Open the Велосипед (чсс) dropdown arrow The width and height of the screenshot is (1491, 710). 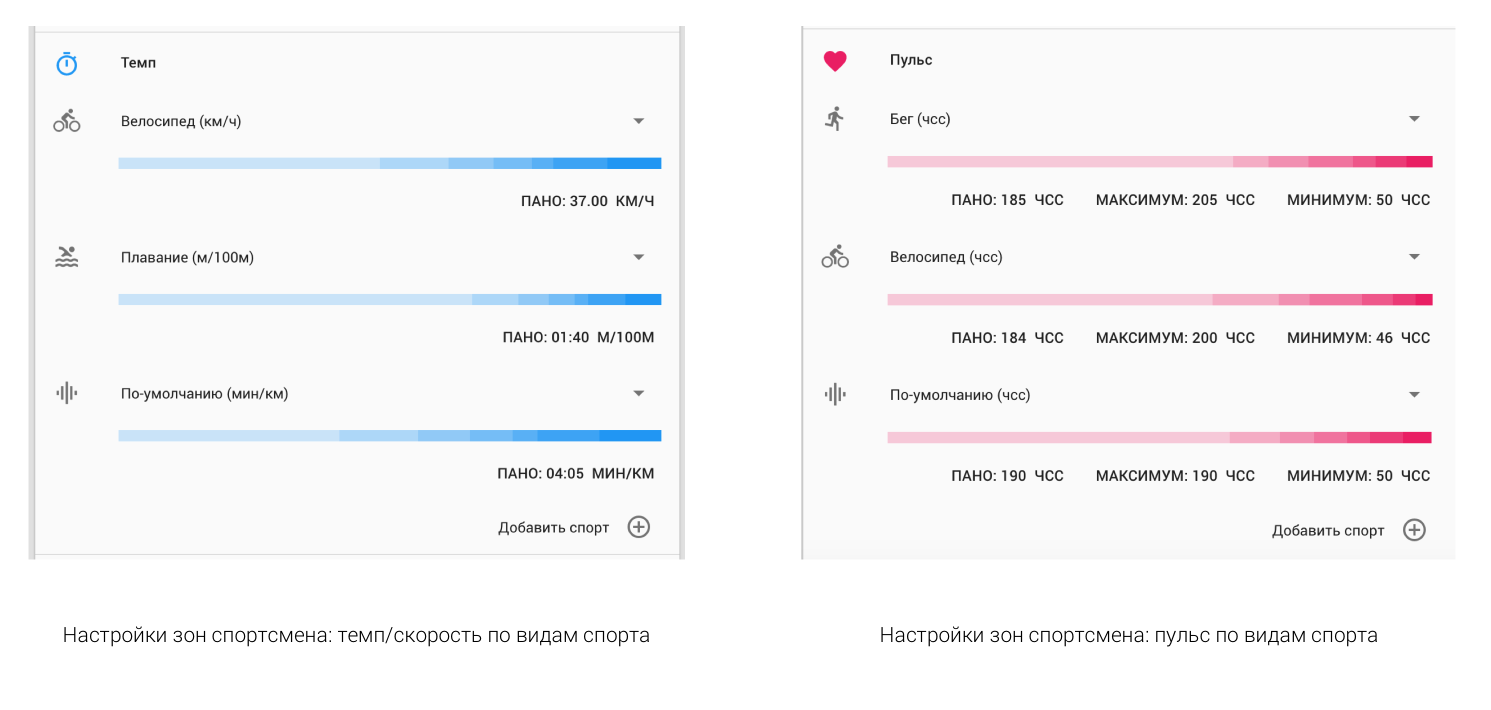[1414, 257]
